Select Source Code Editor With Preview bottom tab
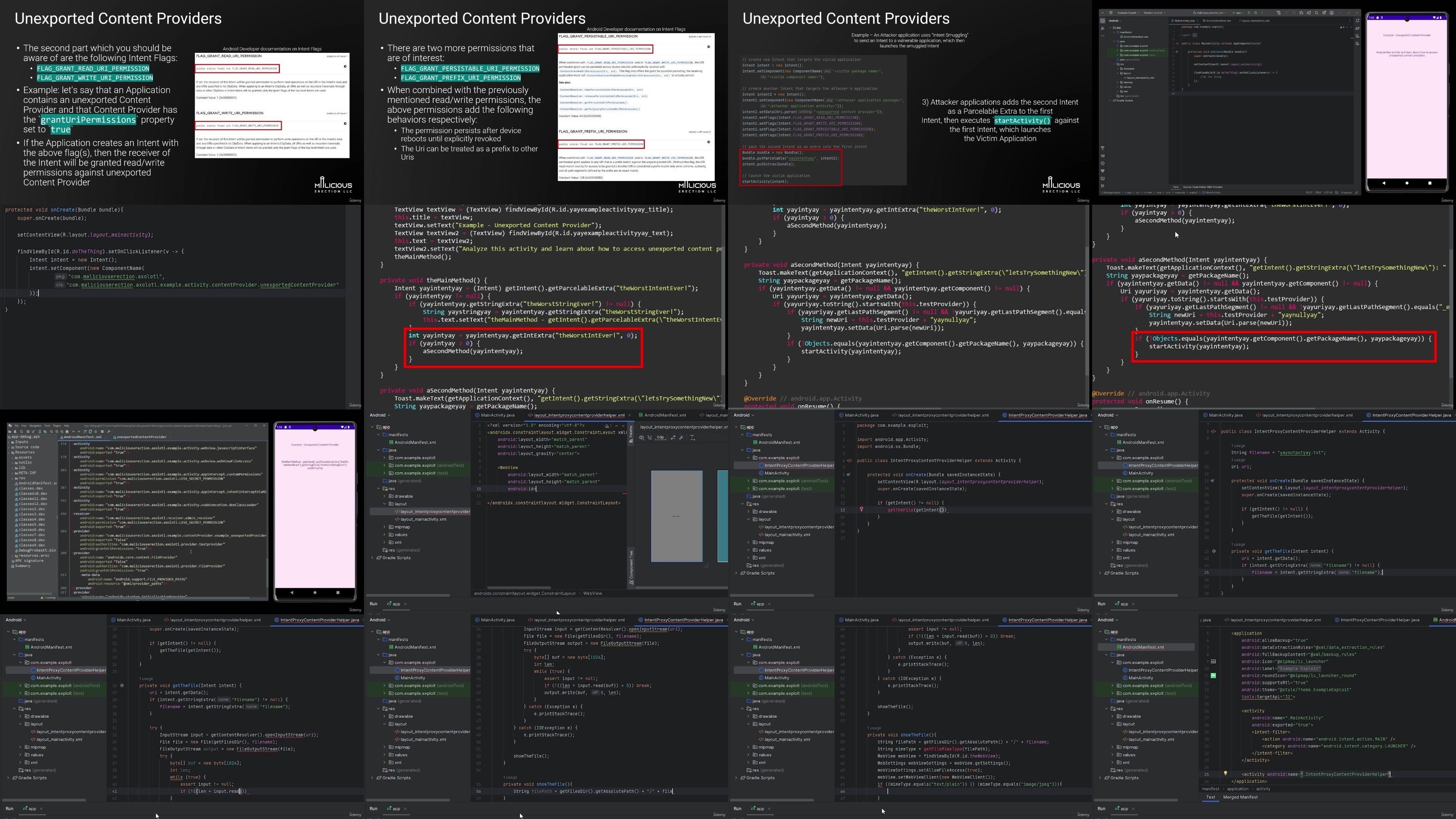Screen dimensions: 1456x819 pos(1203,187)
